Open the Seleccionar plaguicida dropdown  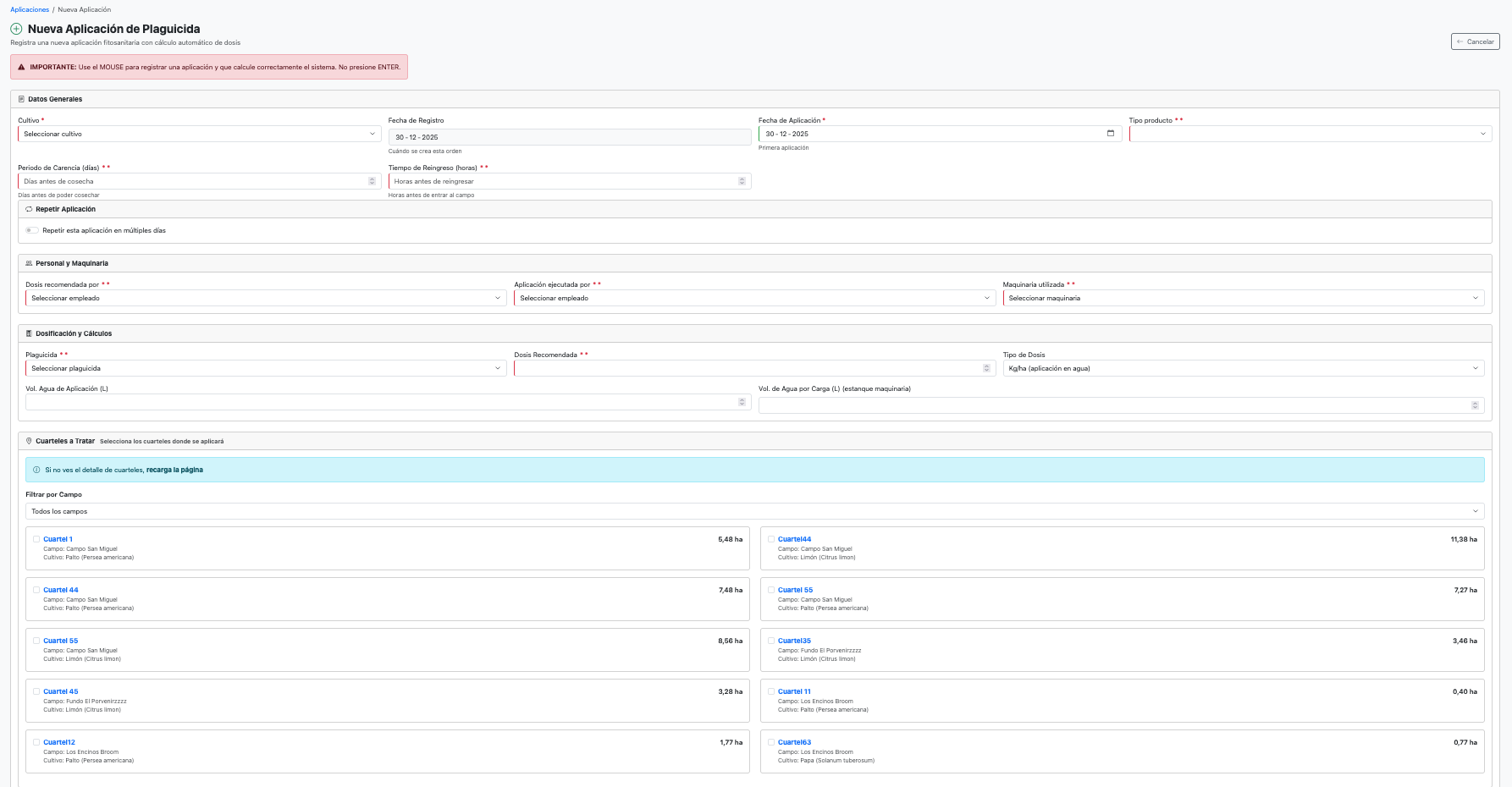[266, 368]
